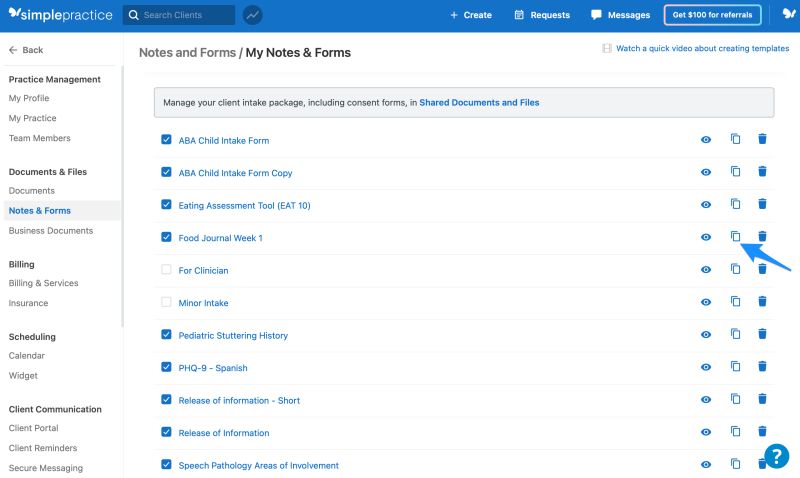Preview the Release of Information form
This screenshot has width=800, height=478.
pyautogui.click(x=706, y=432)
